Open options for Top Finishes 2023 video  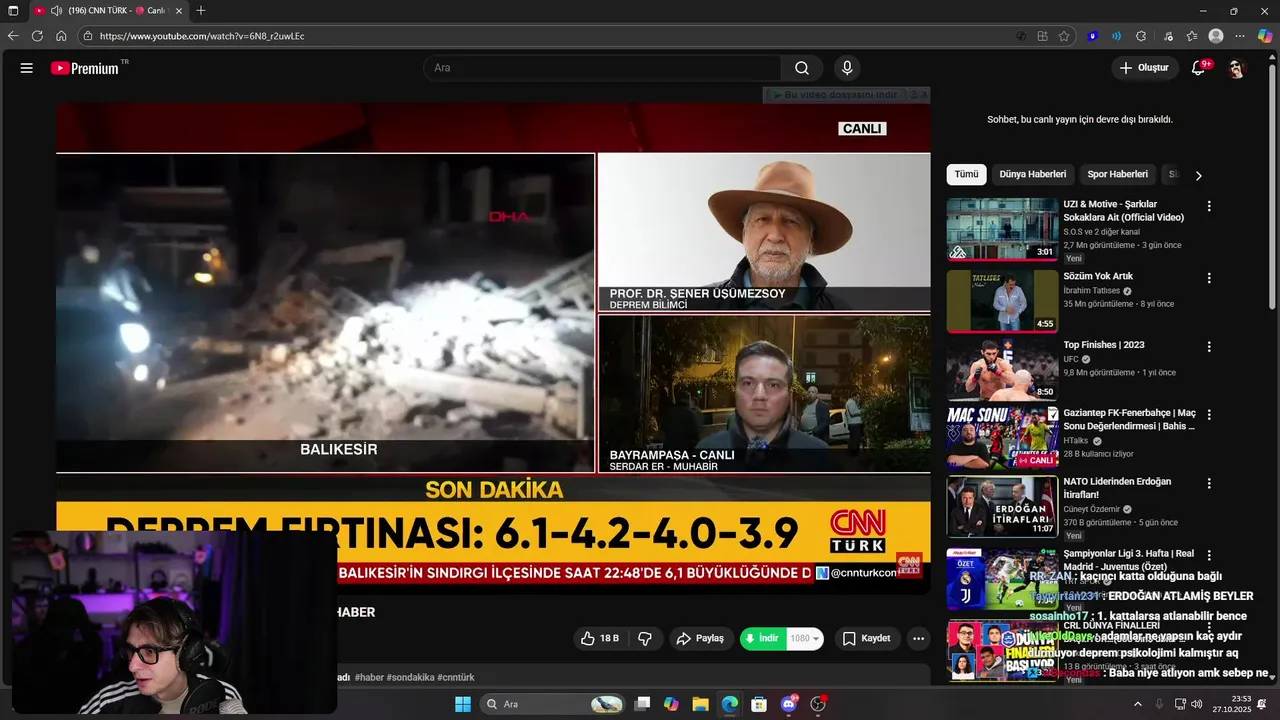pyautogui.click(x=1209, y=347)
